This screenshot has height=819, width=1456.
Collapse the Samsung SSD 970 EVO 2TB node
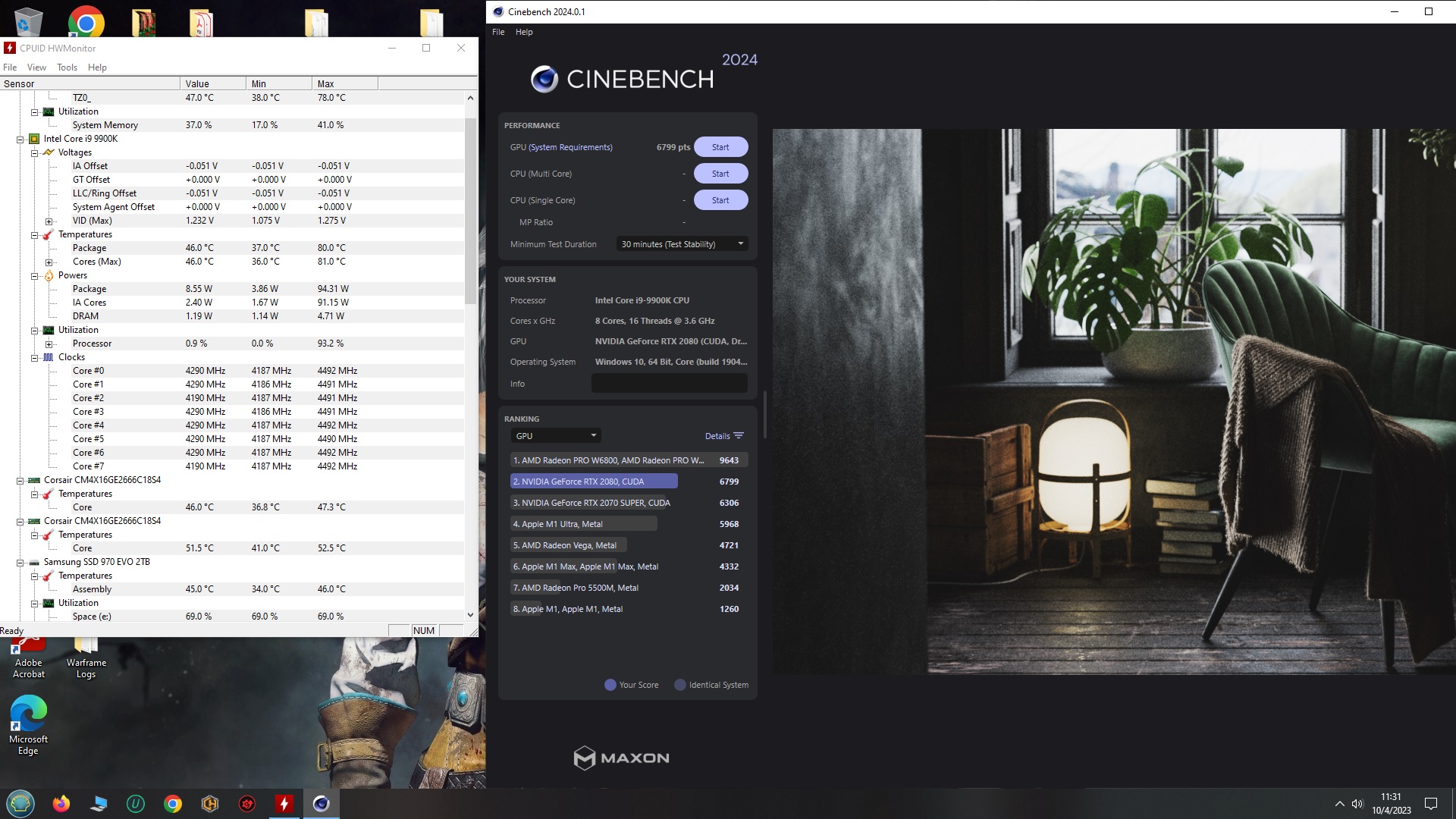[x=20, y=563]
